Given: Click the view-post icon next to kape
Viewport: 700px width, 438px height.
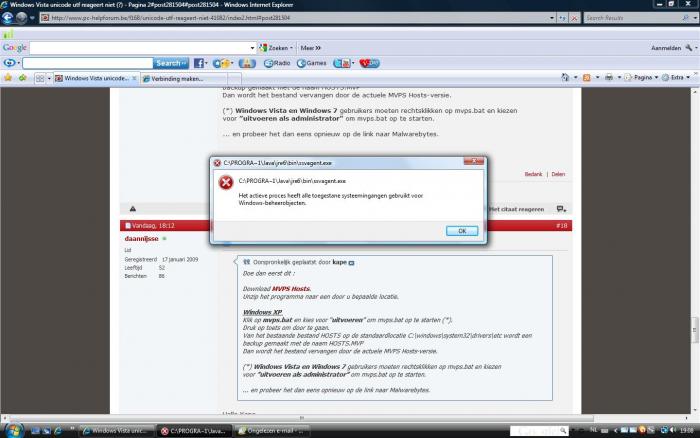Looking at the screenshot, I should point(351,263).
